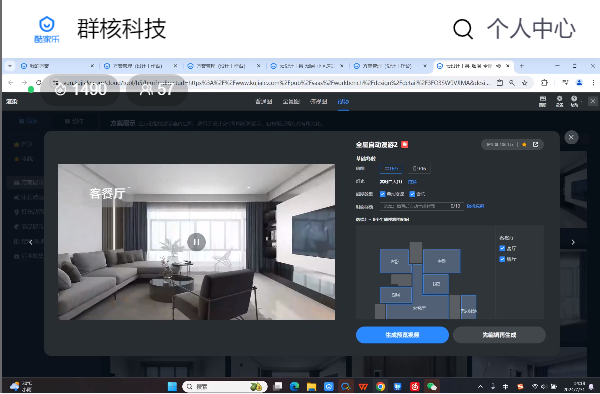Click the blue 生成预览视频 button

pyautogui.click(x=402, y=335)
